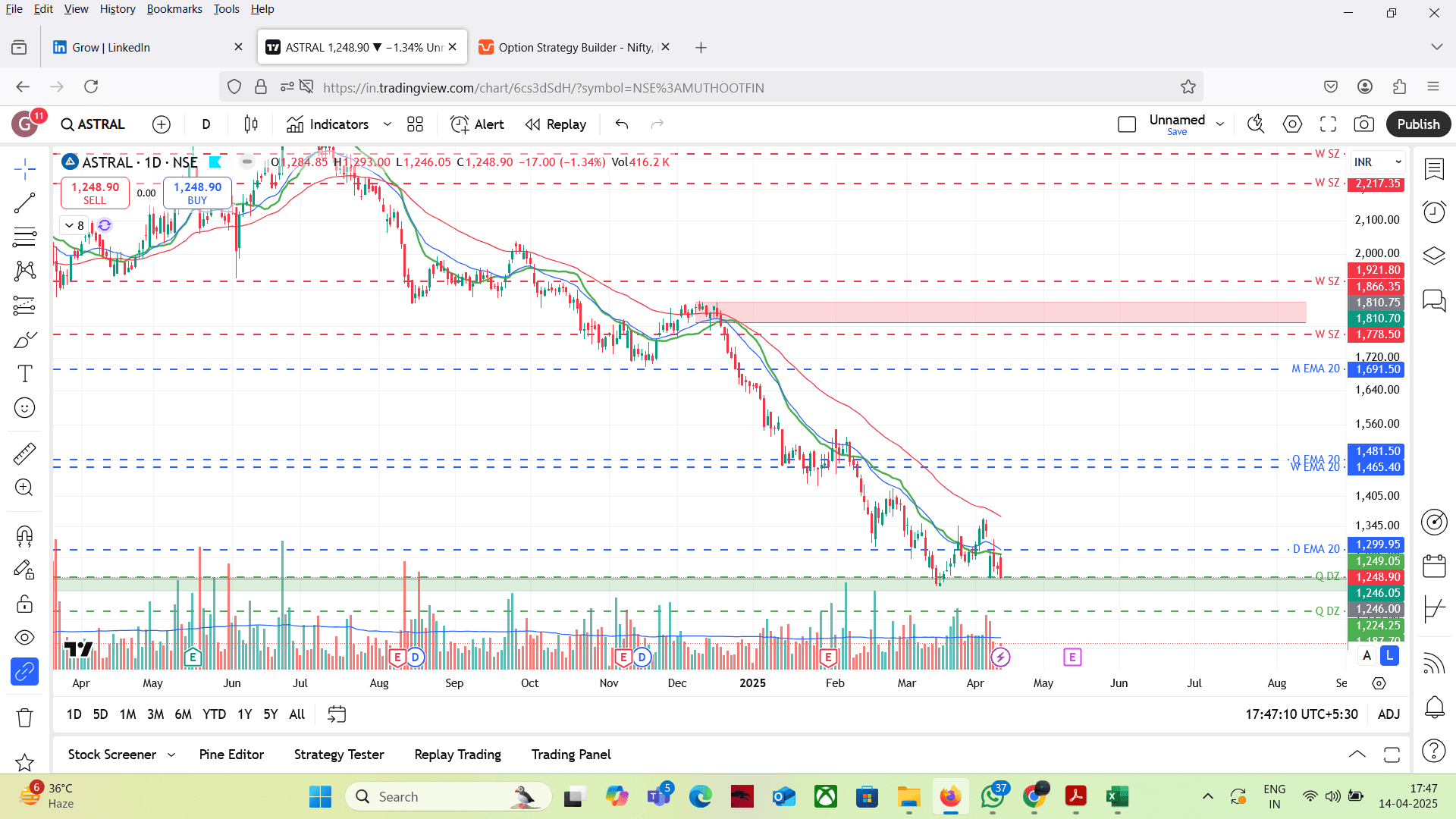Toggle lock all drawing tools

pos(24,604)
